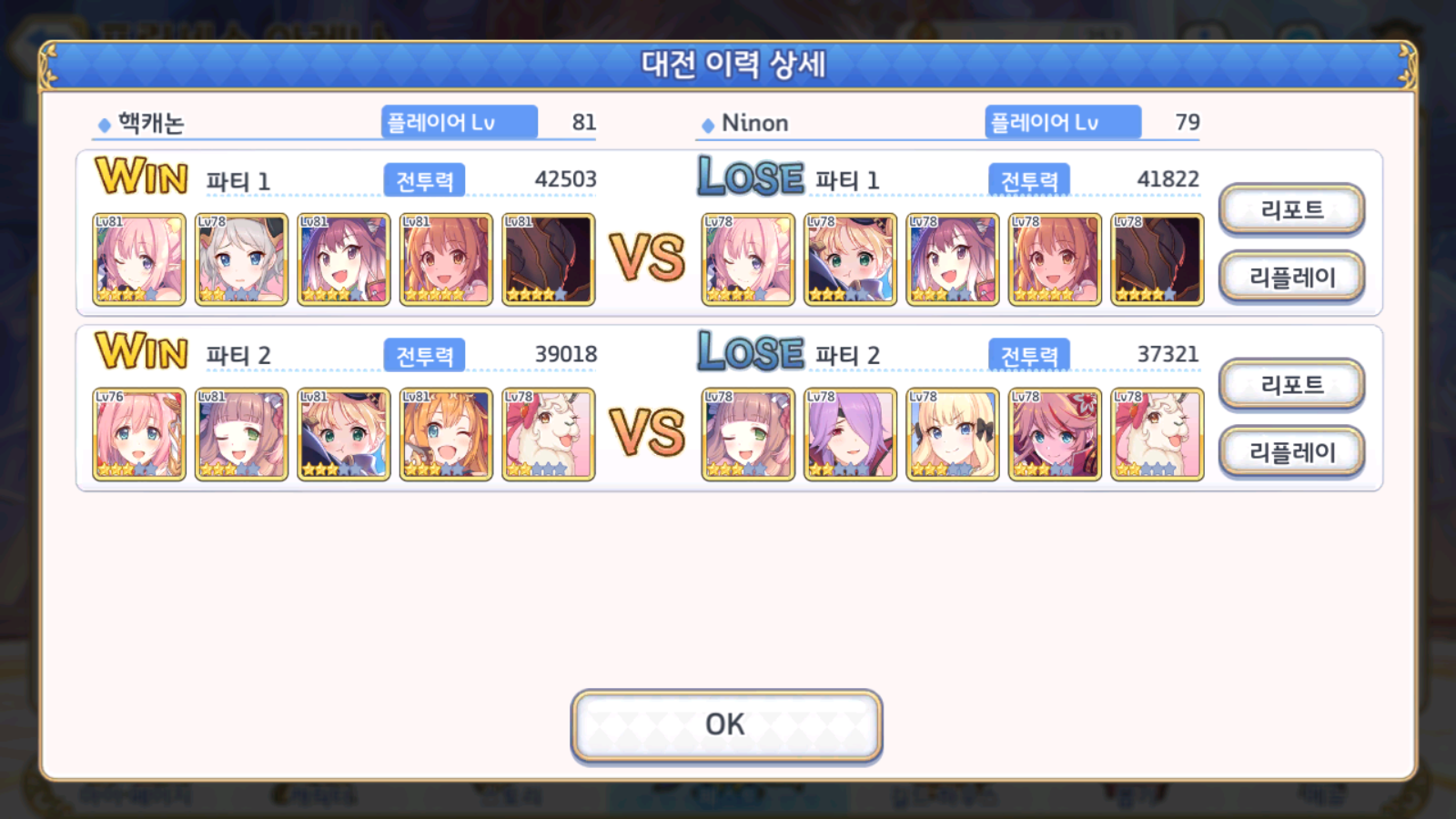Select the purple-haired character in Ninon's party 2

850,434
